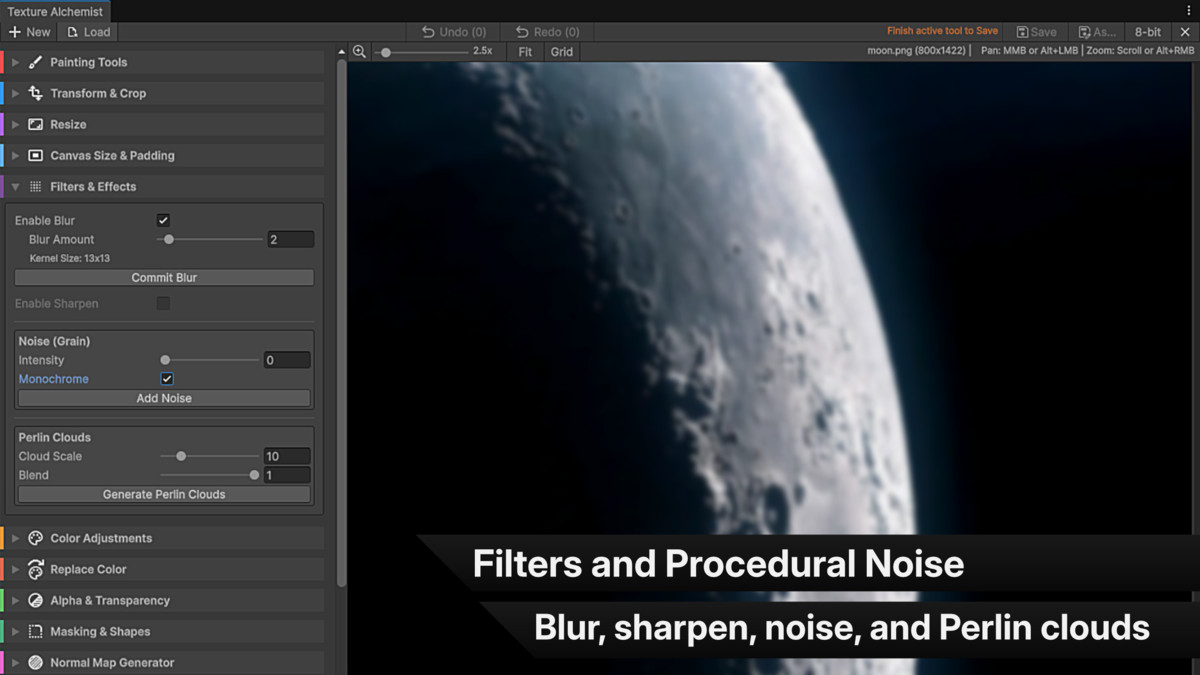Image resolution: width=1200 pixels, height=675 pixels.
Task: Click the Replace Color icon
Action: 35,569
